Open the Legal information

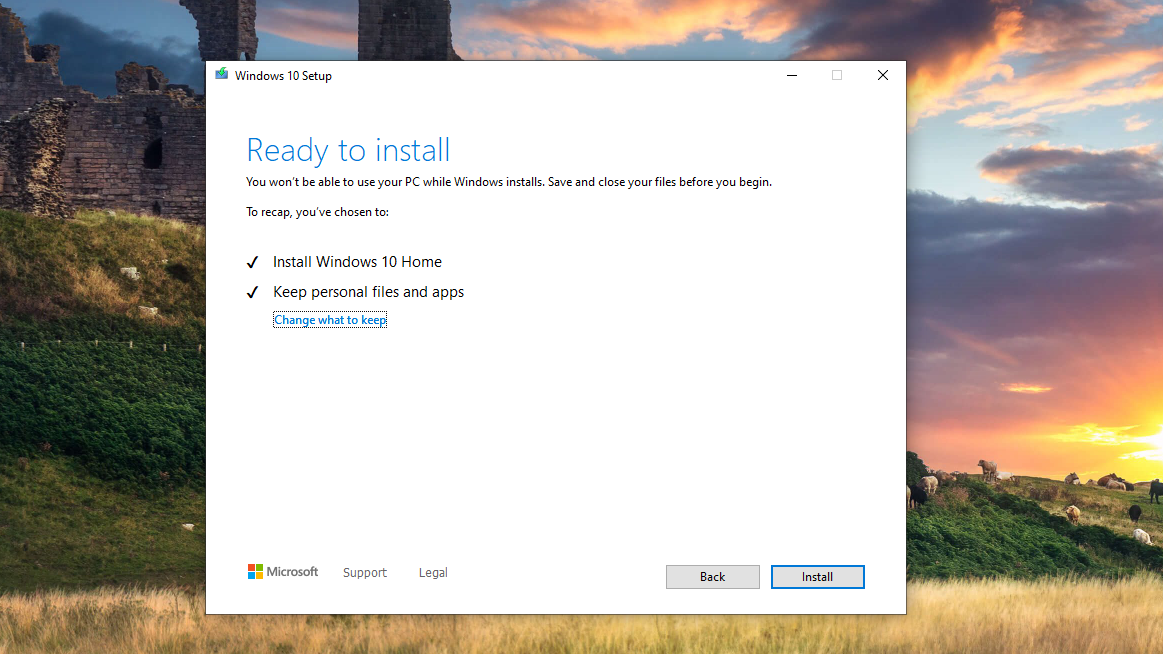coord(432,572)
